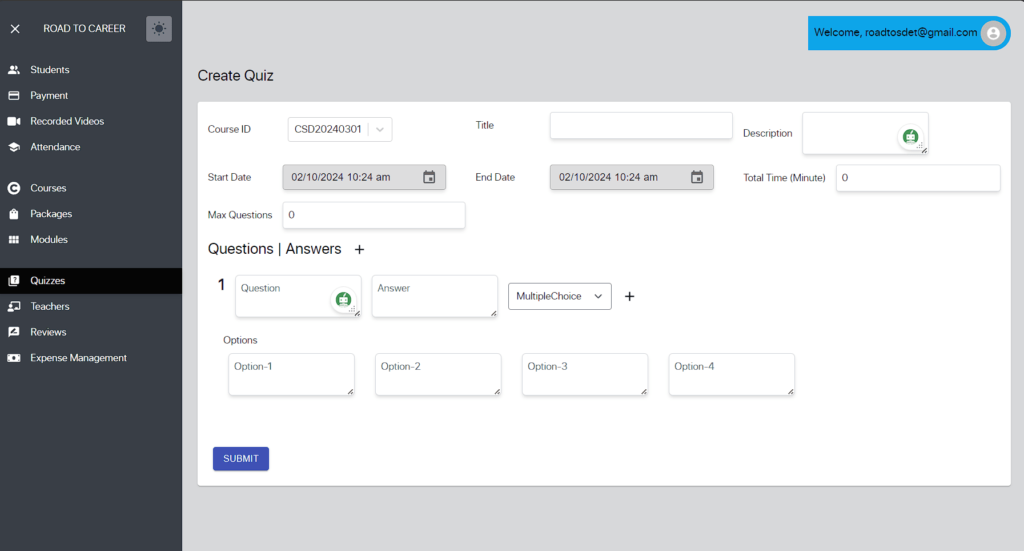Click the green icon in the Description field
The image size is (1024, 551).
[910, 137]
